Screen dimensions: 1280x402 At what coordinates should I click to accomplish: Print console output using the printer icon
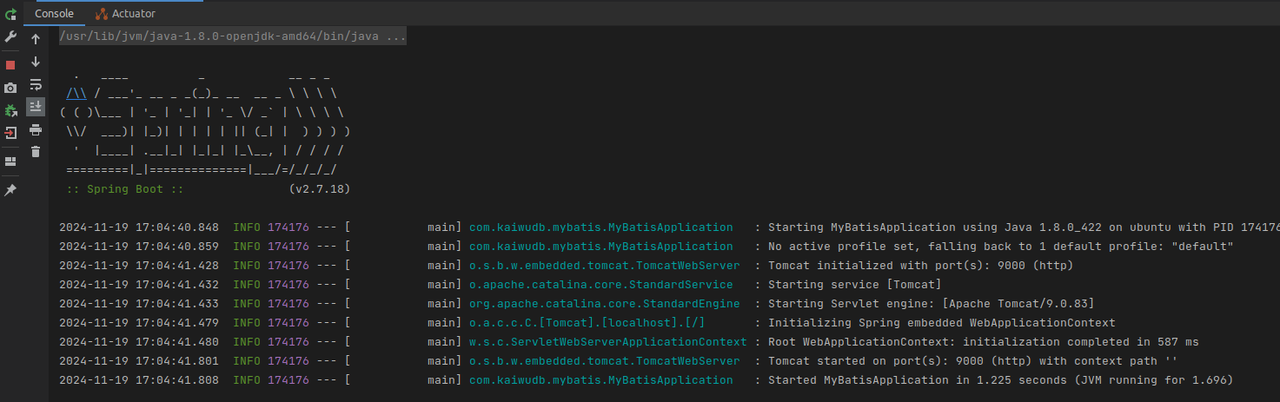pyautogui.click(x=36, y=129)
